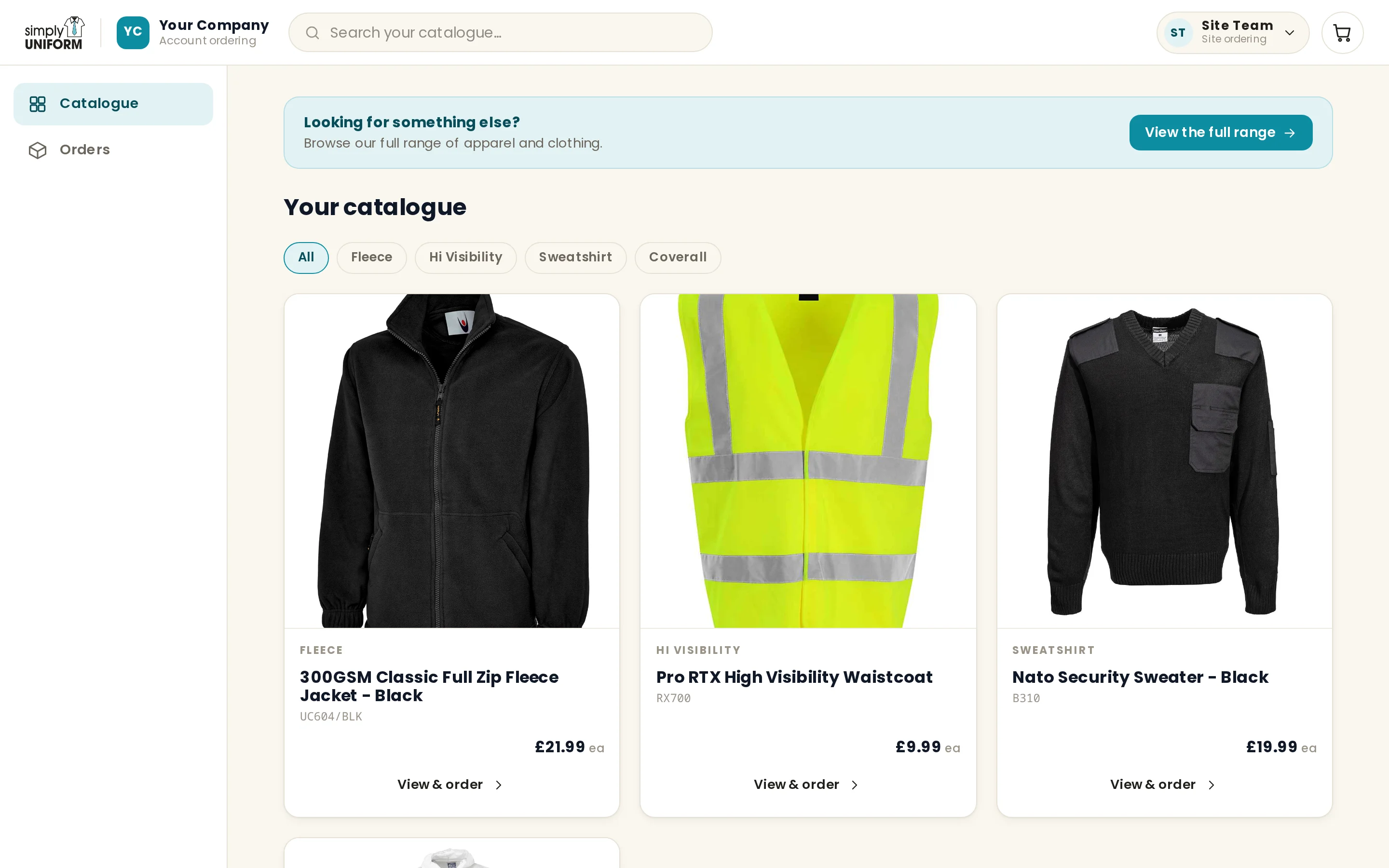Click the £9.99 price

pos(918,747)
